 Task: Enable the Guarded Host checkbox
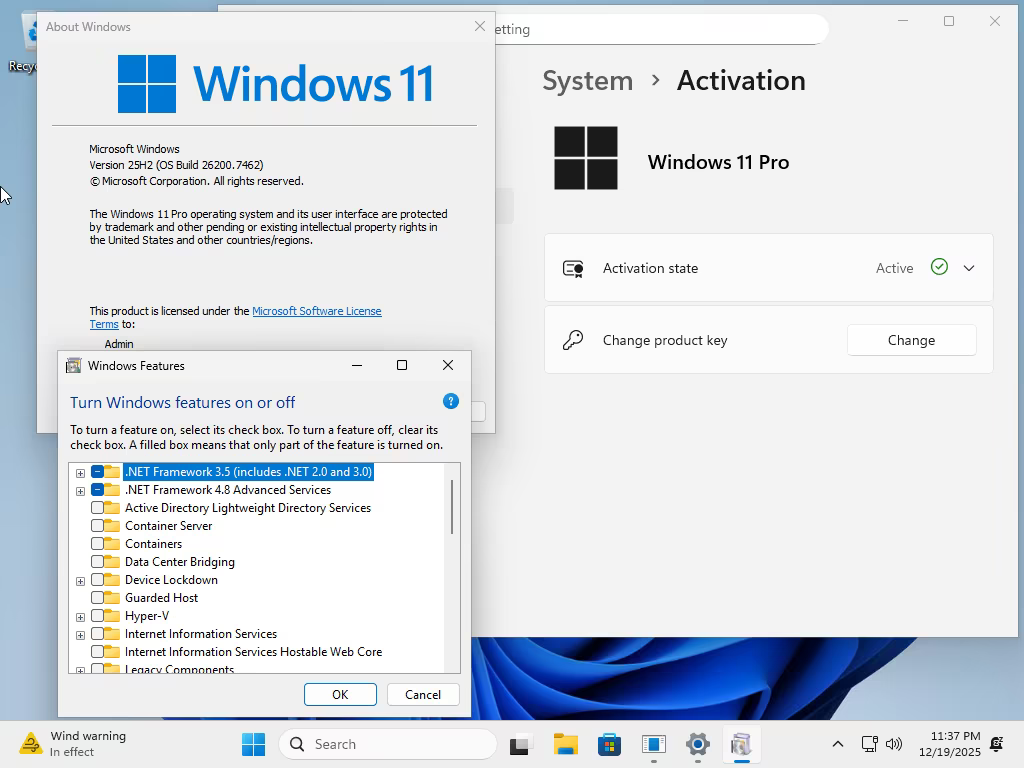(97, 598)
